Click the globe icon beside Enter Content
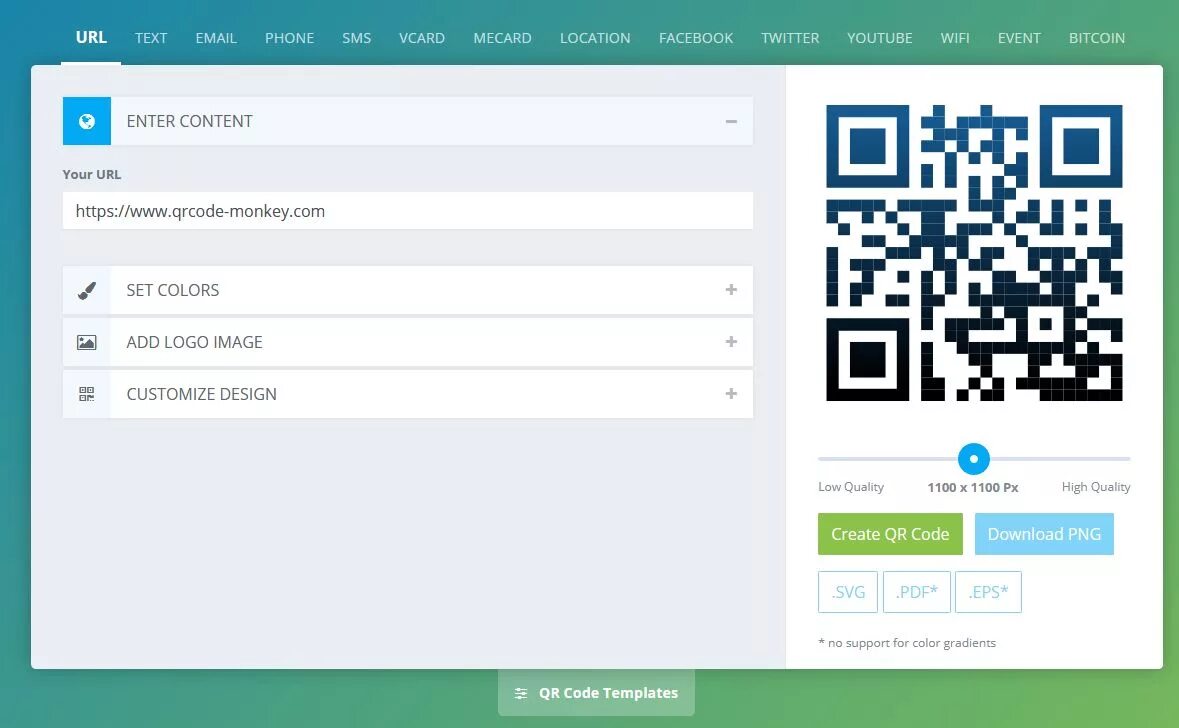The width and height of the screenshot is (1179, 728). coord(86,121)
